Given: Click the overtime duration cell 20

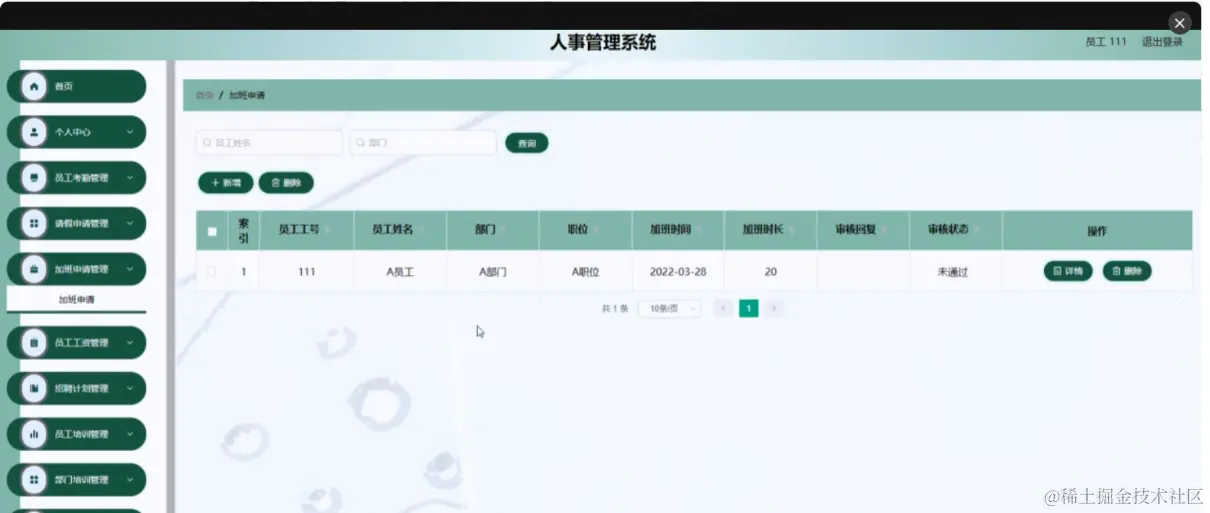Looking at the screenshot, I should tap(770, 272).
